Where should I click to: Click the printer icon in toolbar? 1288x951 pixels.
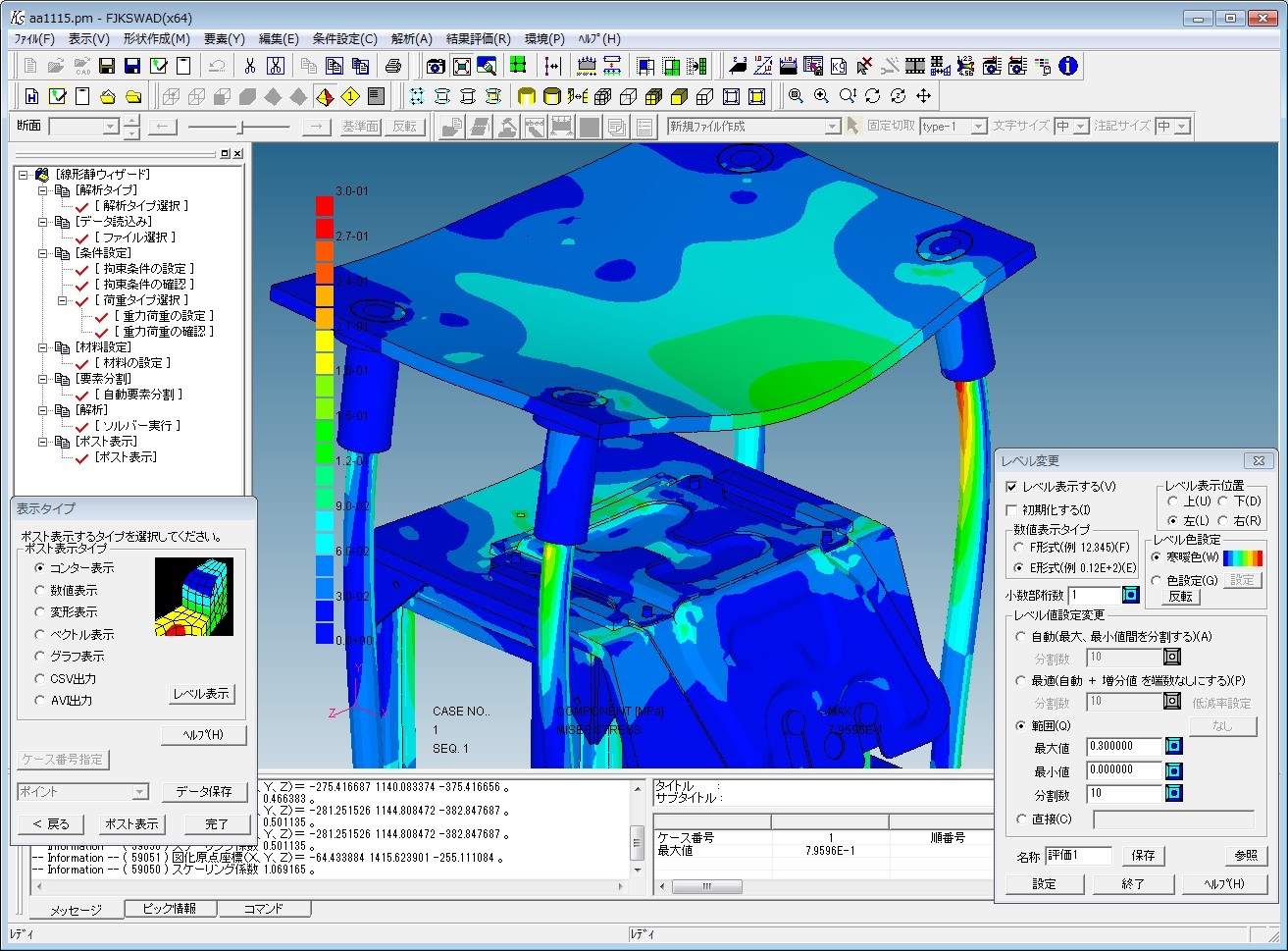point(393,66)
